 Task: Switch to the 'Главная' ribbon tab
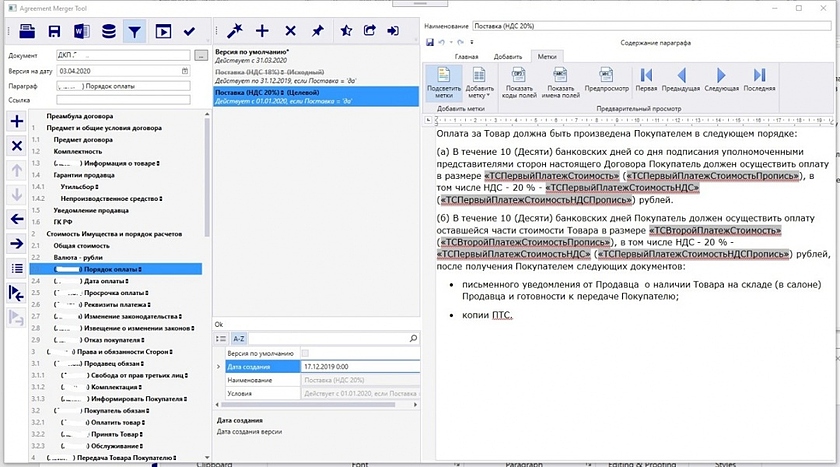click(466, 57)
